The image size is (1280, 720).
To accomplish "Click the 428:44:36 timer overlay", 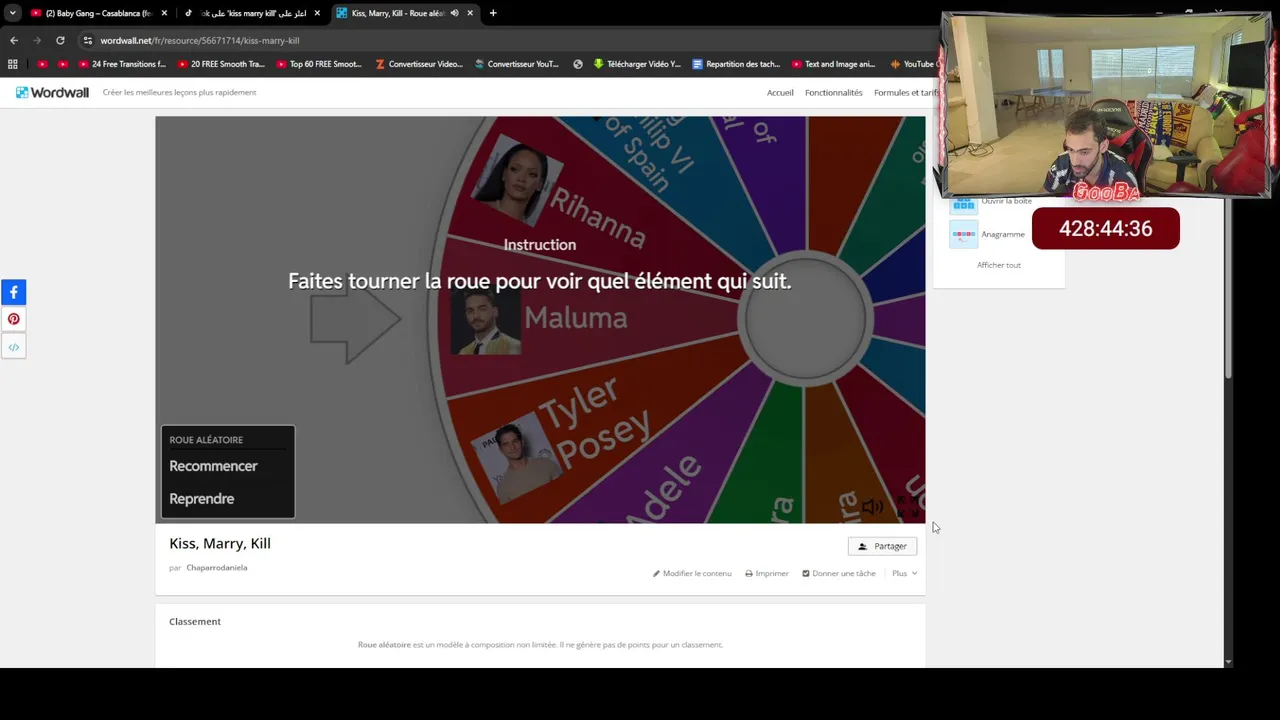I will pos(1106,228).
